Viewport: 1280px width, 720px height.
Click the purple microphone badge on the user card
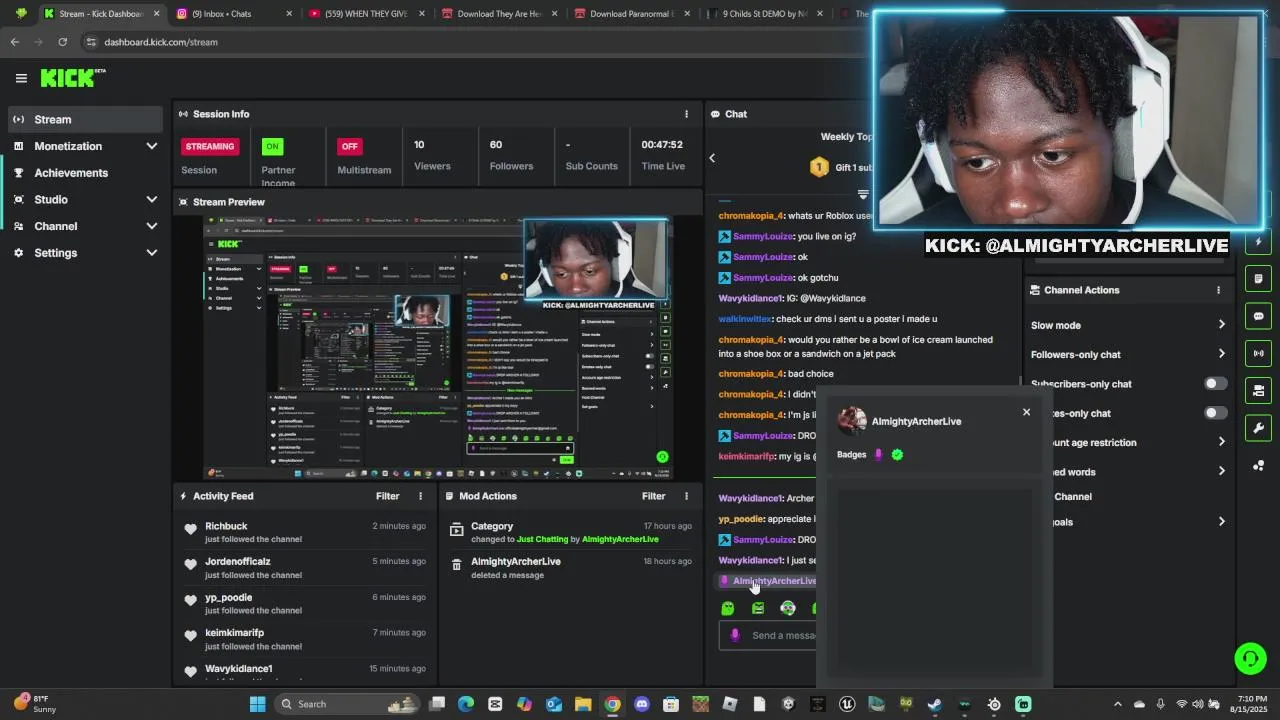coord(878,455)
